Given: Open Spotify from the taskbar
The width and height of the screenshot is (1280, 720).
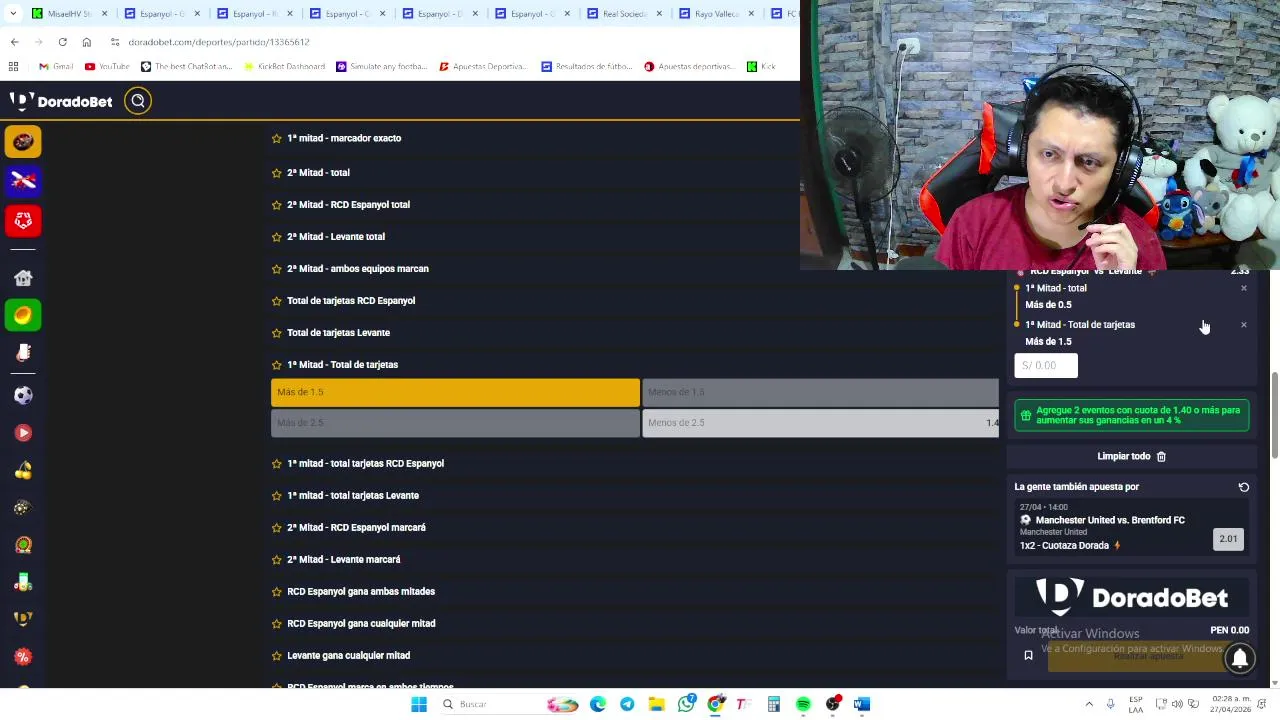Looking at the screenshot, I should 803,704.
